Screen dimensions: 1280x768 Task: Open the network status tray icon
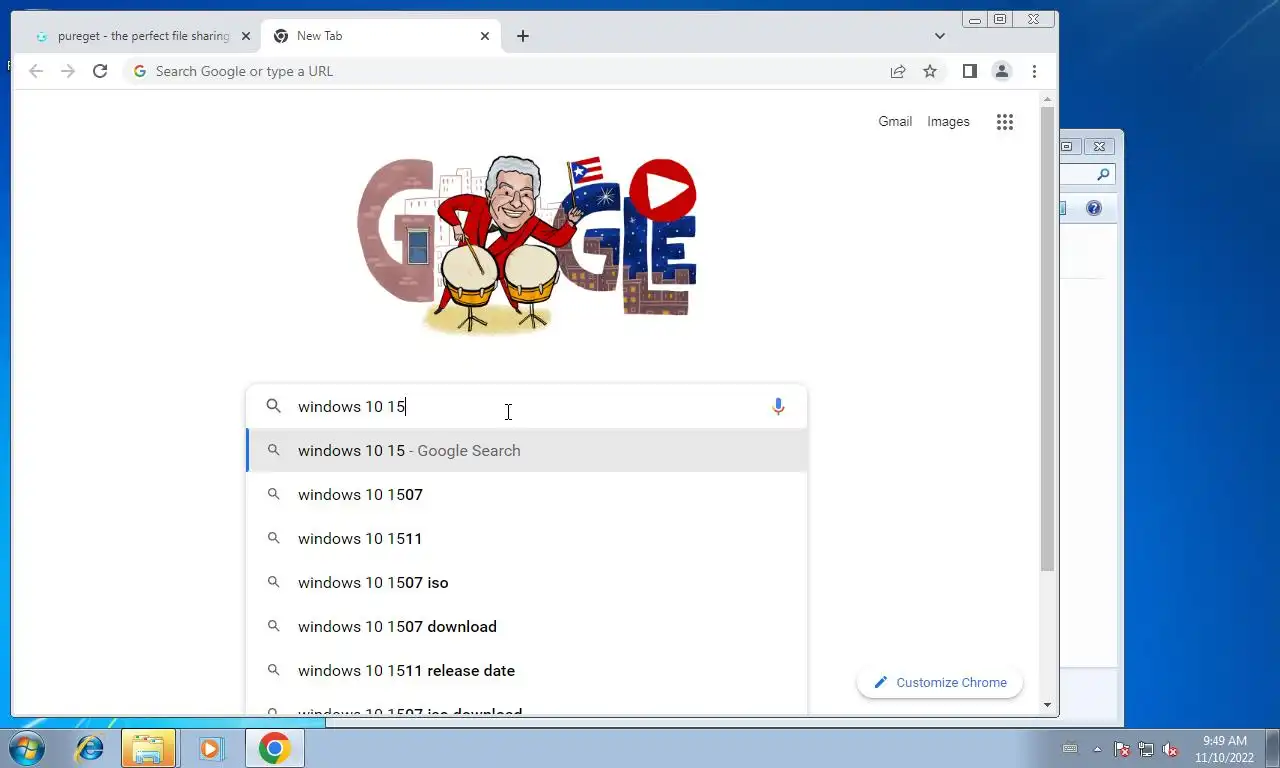1146,749
